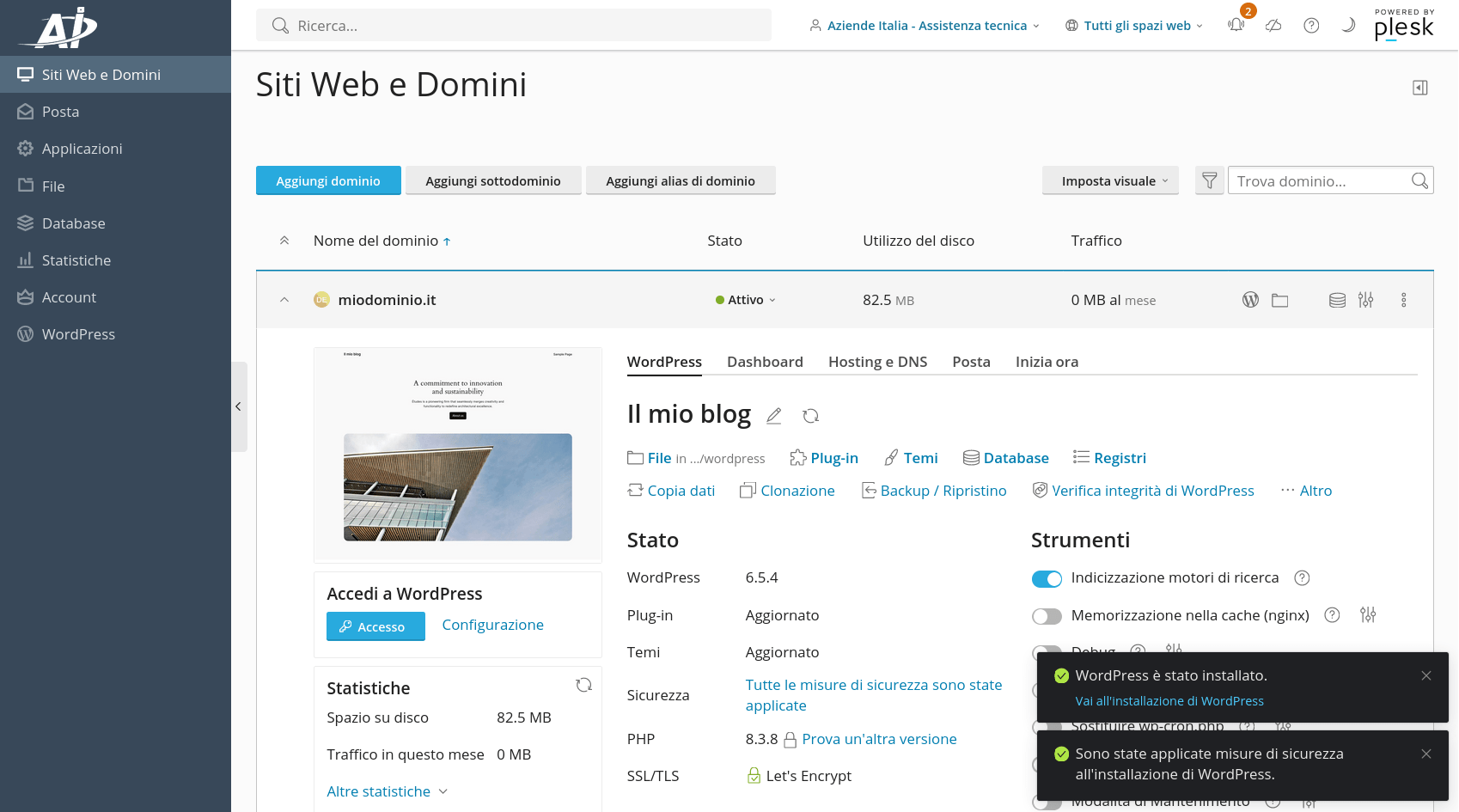This screenshot has height=812, width=1459.
Task: Open Account in sidebar
Action: 115,297
